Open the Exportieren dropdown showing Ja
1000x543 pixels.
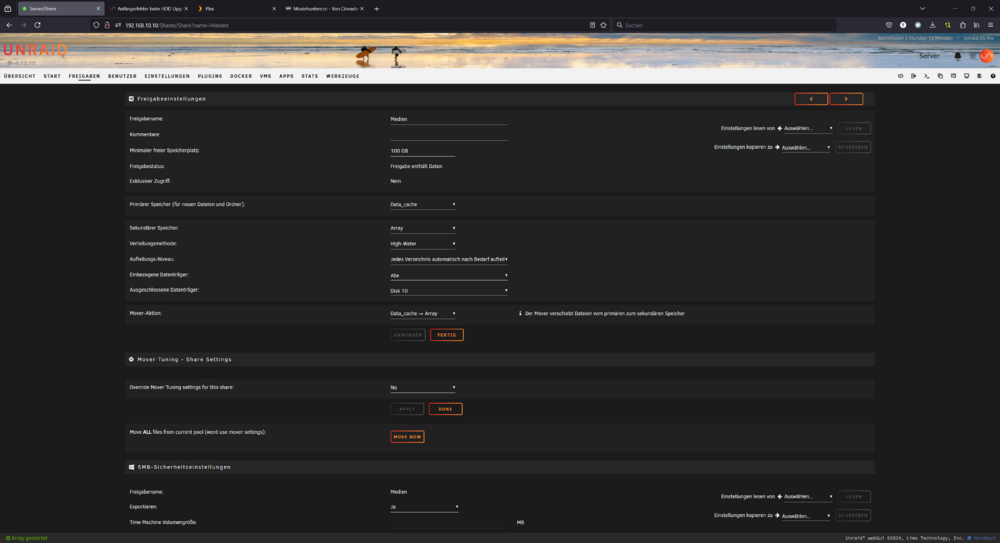point(424,507)
